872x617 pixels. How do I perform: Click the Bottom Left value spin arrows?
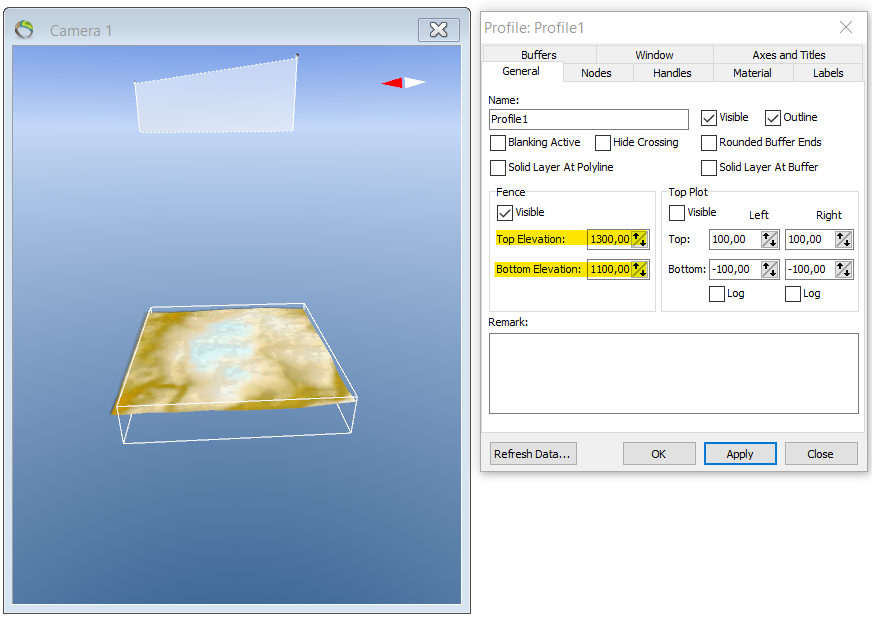coord(770,269)
